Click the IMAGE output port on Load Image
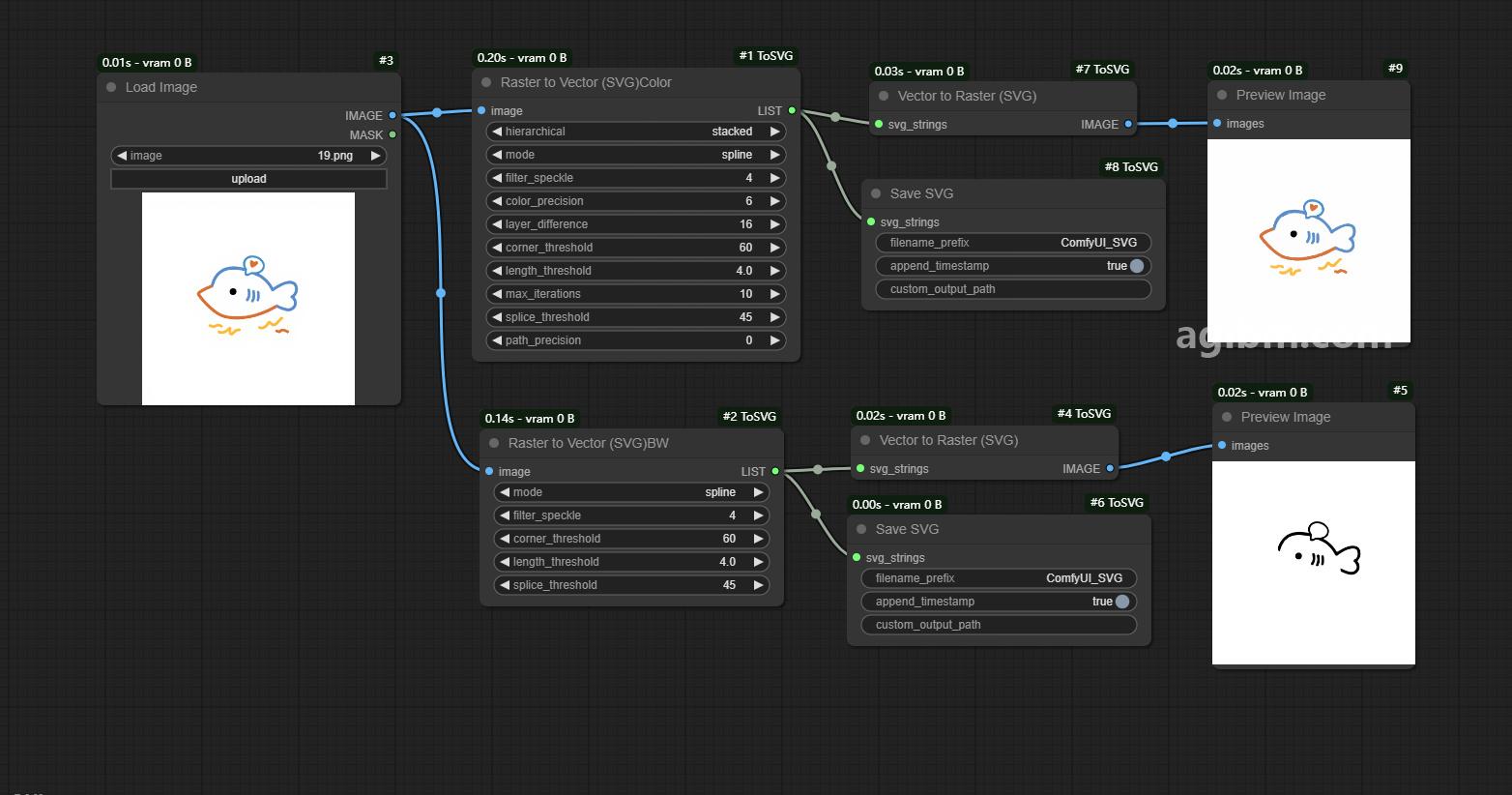1512x795 pixels. click(393, 115)
